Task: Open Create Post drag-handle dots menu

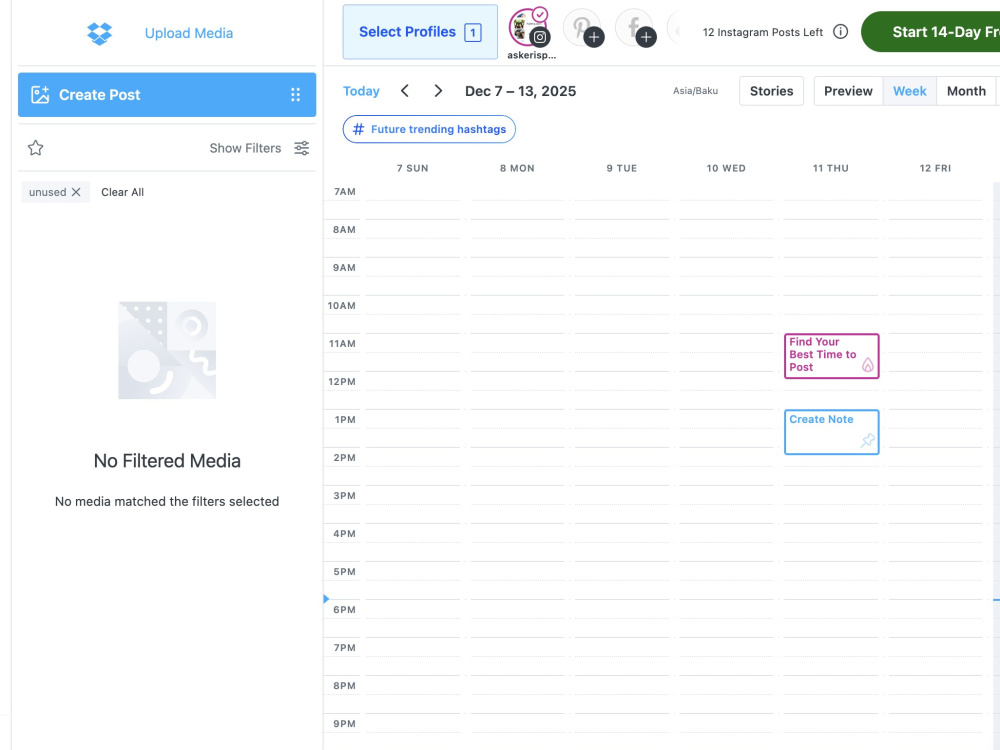Action: pos(295,95)
